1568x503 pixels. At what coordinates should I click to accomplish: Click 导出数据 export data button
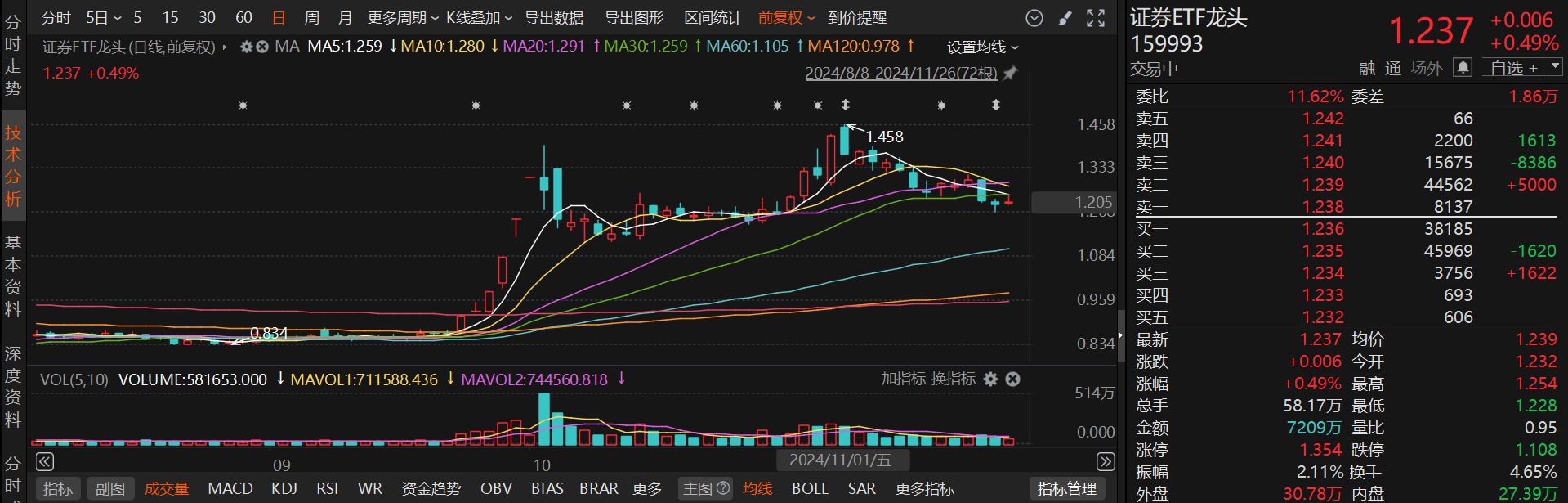[554, 18]
